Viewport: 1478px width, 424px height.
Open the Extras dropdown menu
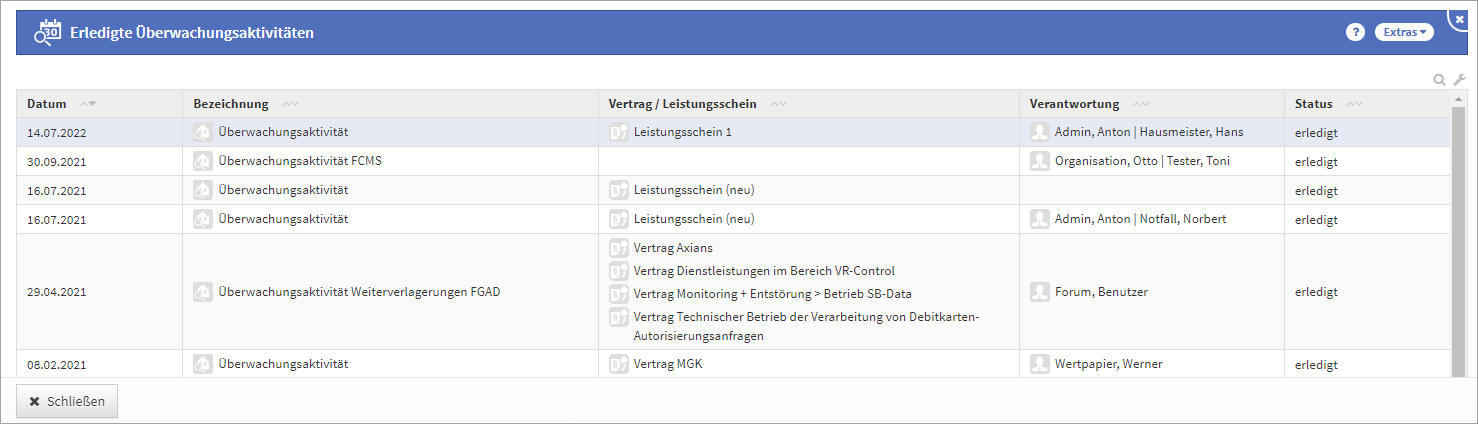1403,32
